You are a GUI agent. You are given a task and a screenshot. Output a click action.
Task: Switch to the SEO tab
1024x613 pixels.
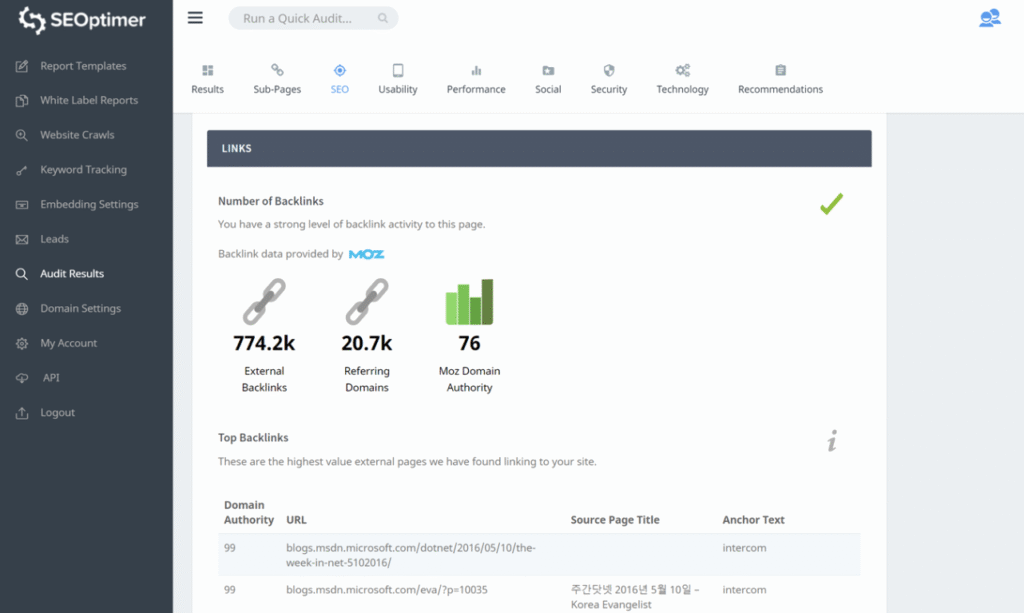click(339, 71)
